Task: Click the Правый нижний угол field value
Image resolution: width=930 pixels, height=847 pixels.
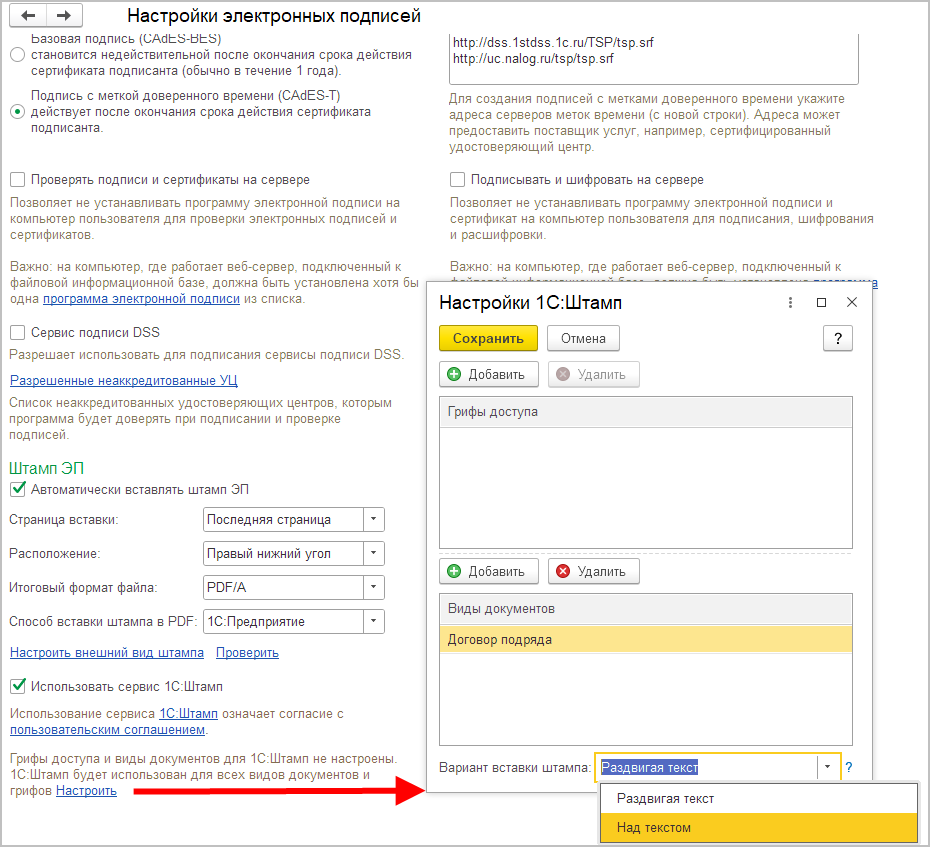Action: tap(283, 553)
